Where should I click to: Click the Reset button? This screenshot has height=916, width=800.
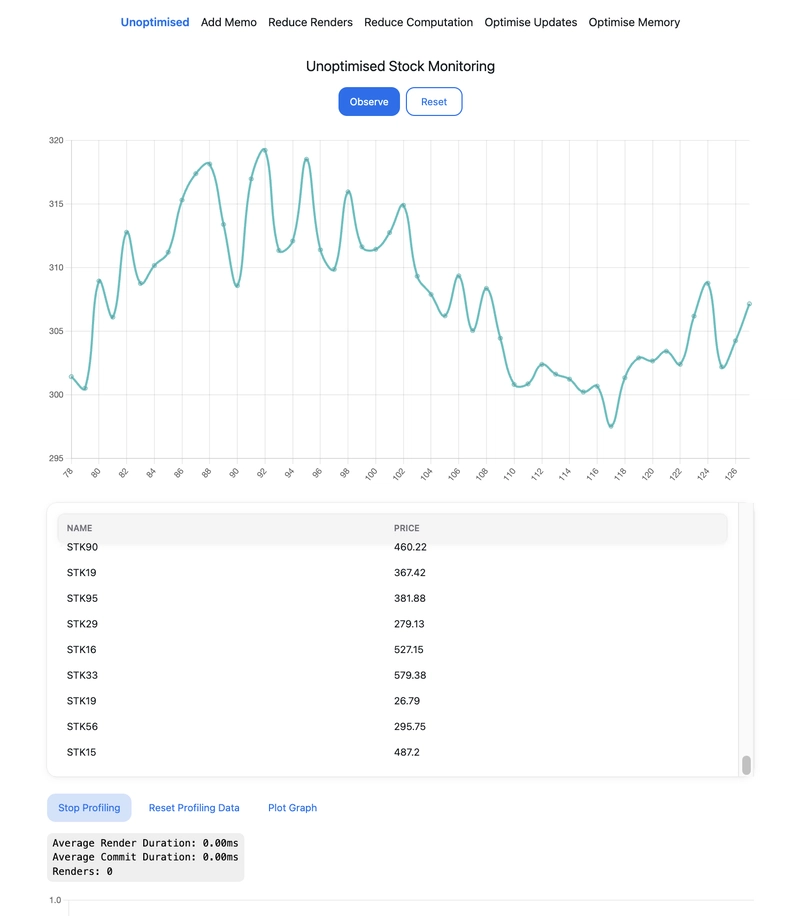(434, 102)
